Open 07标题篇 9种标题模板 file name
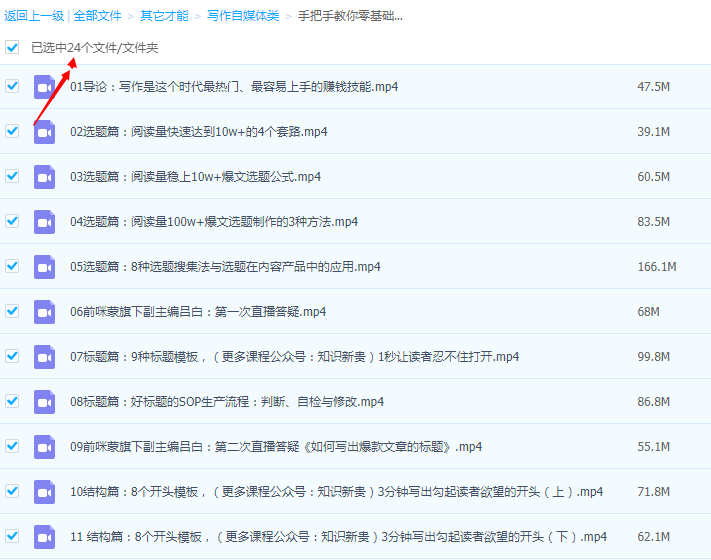This screenshot has height=560, width=711. 294,357
